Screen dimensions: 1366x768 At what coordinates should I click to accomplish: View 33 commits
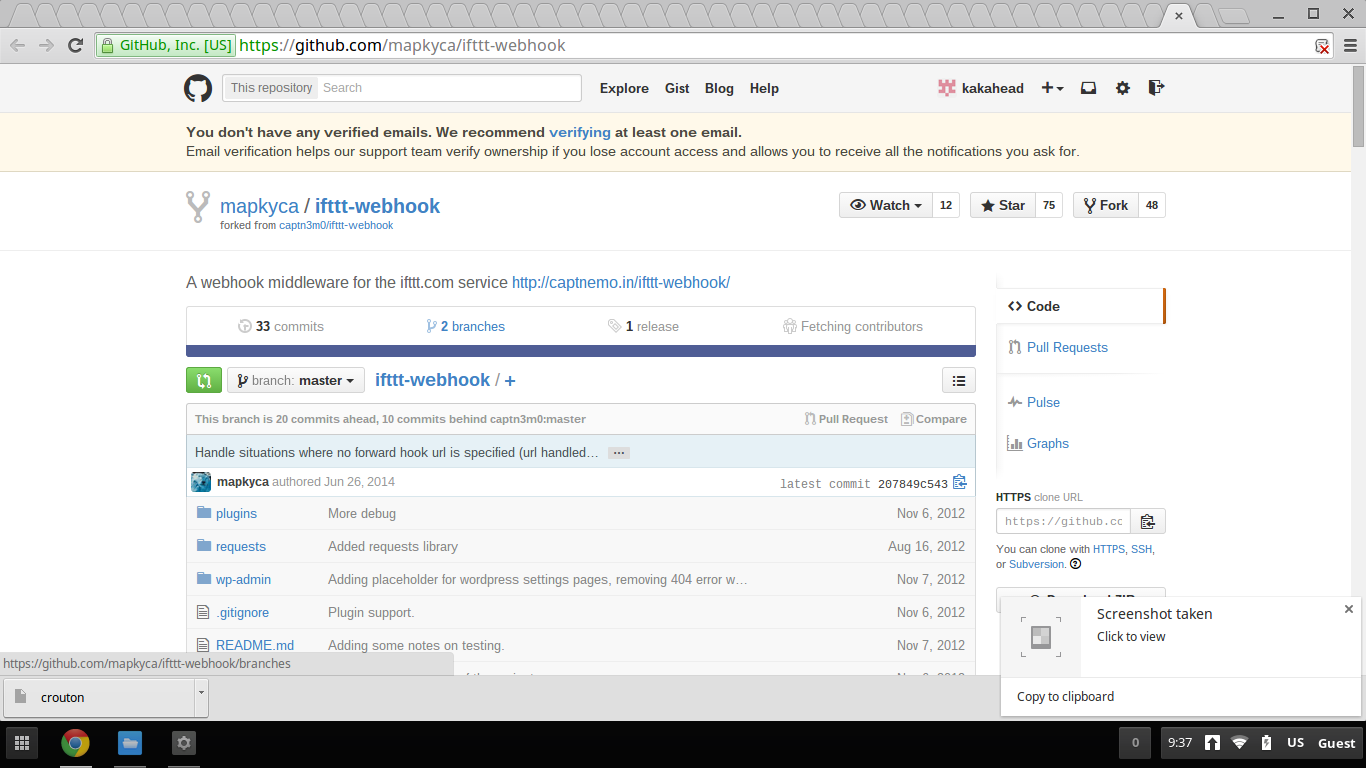[x=281, y=326]
